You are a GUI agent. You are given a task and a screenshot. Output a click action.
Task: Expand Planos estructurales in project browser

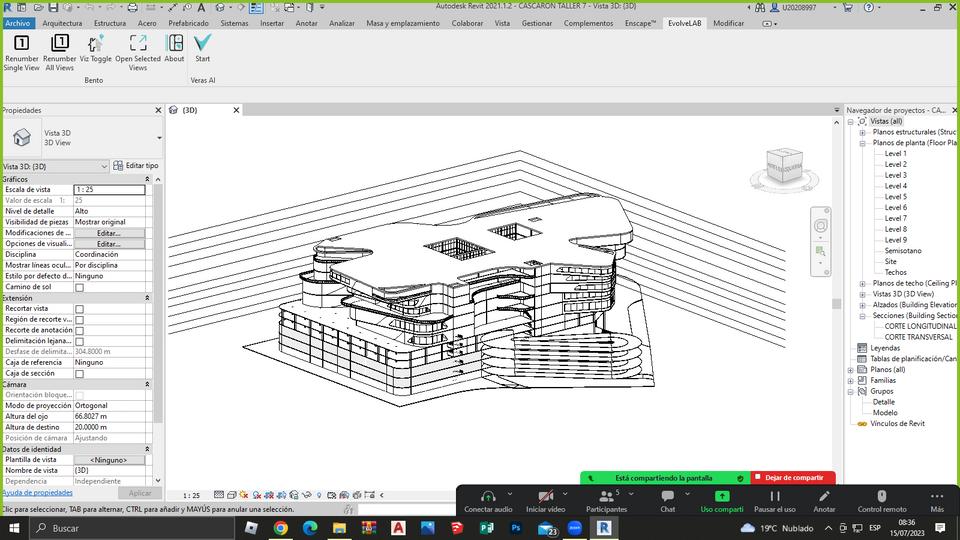(862, 132)
